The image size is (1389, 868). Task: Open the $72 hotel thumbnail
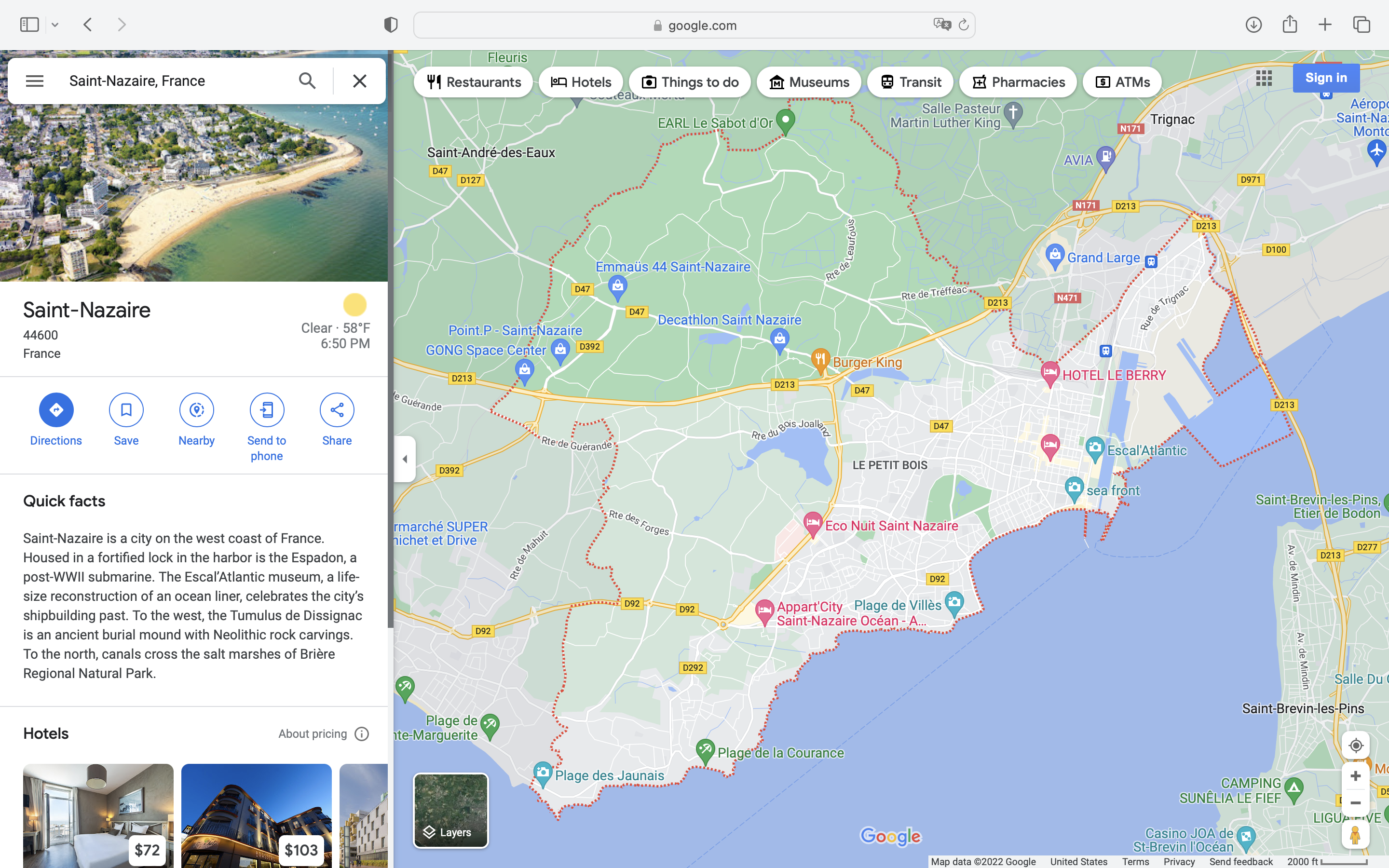tap(98, 815)
